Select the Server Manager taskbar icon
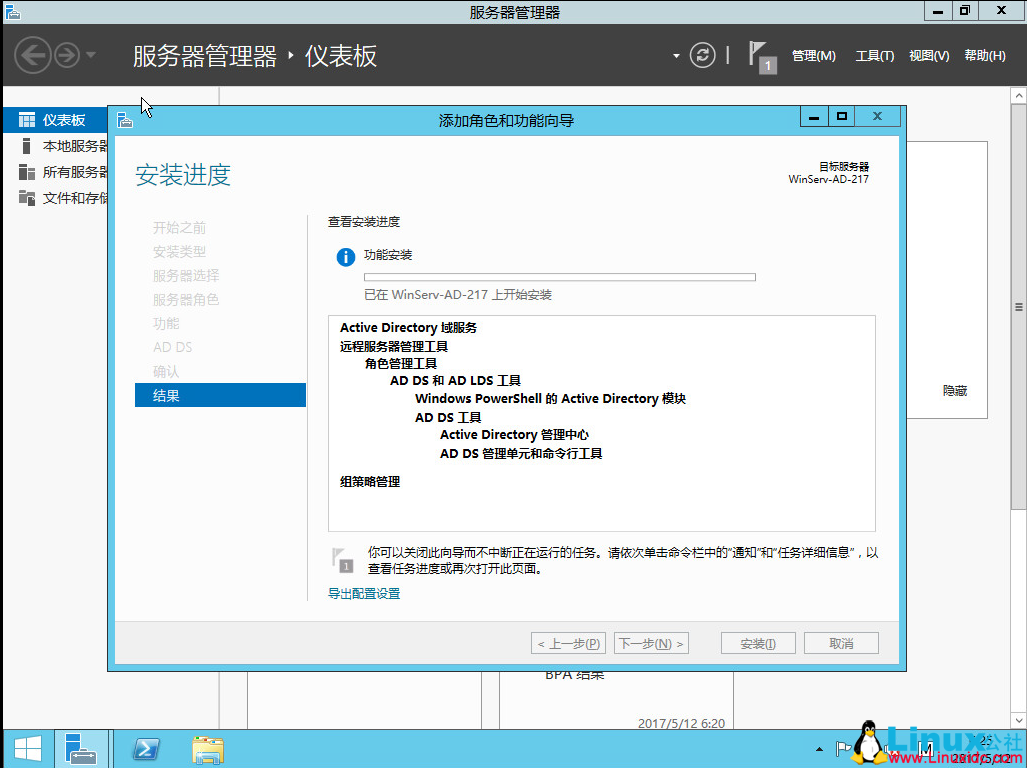The image size is (1027, 768). click(81, 748)
